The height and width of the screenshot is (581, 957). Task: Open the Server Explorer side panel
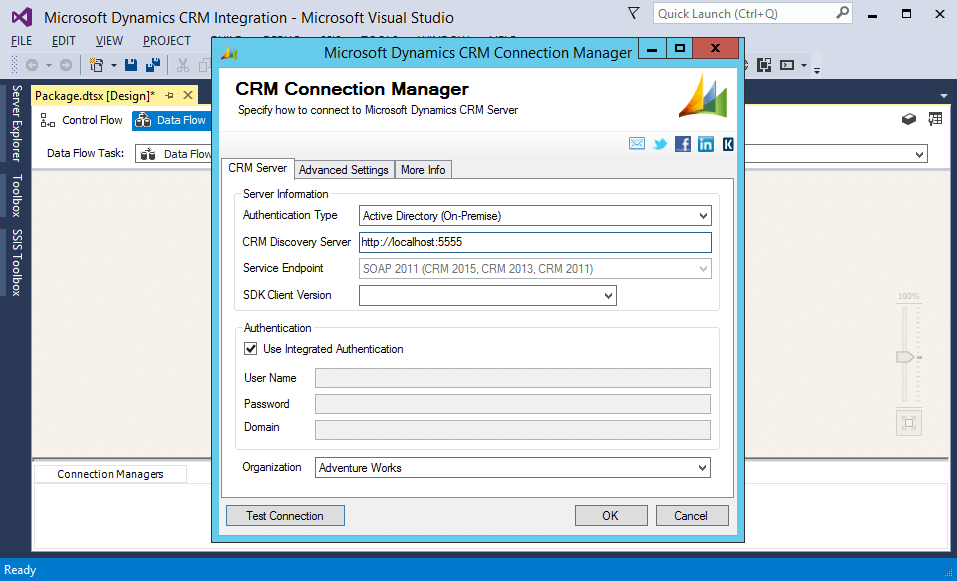click(16, 123)
